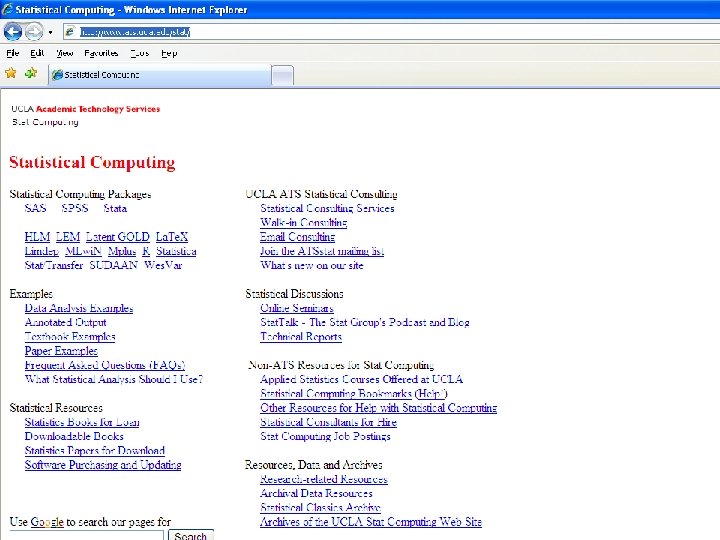Open the Textbook Examples link

tap(70, 337)
